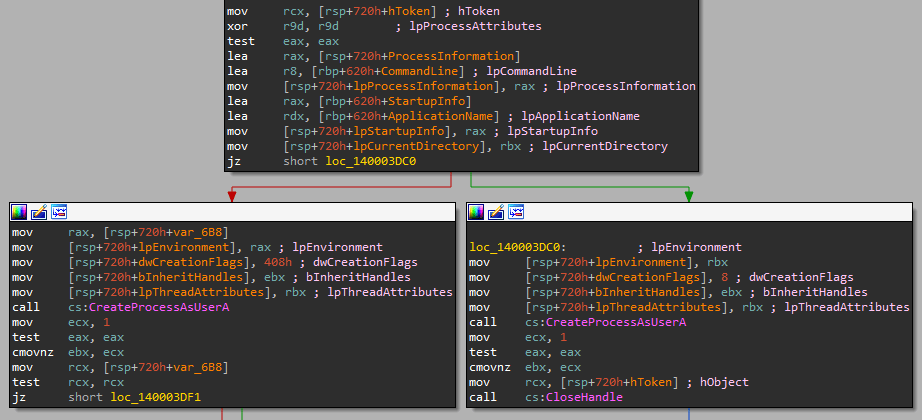Select the 'mov rcx, [rsp+720h+hToken] ; hObject' line

[609, 382]
